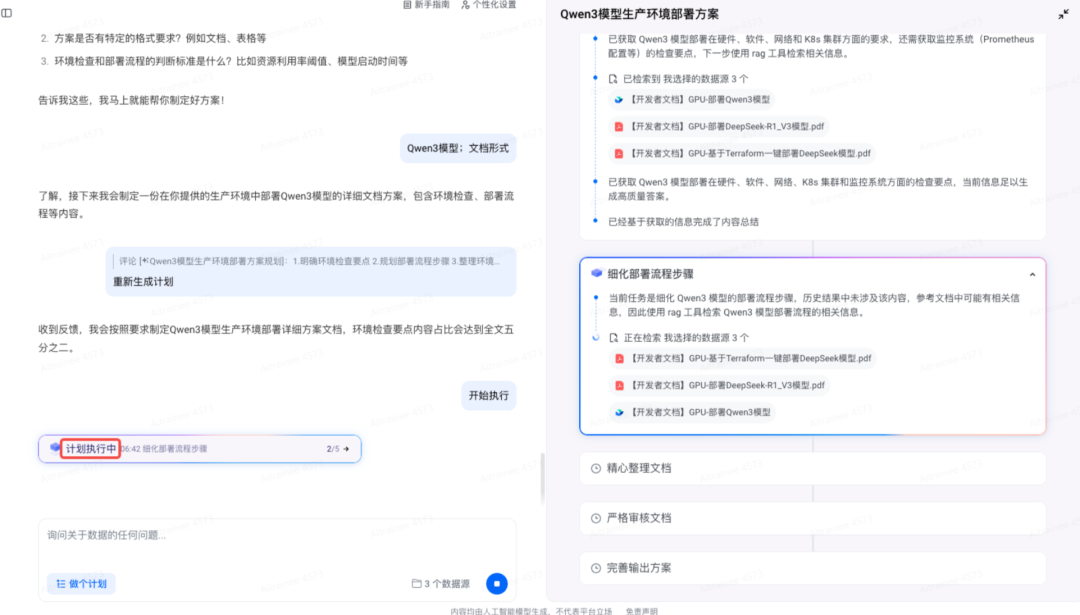
Task: Click the 重新生成计划 comment bubble
Action: tap(311, 271)
